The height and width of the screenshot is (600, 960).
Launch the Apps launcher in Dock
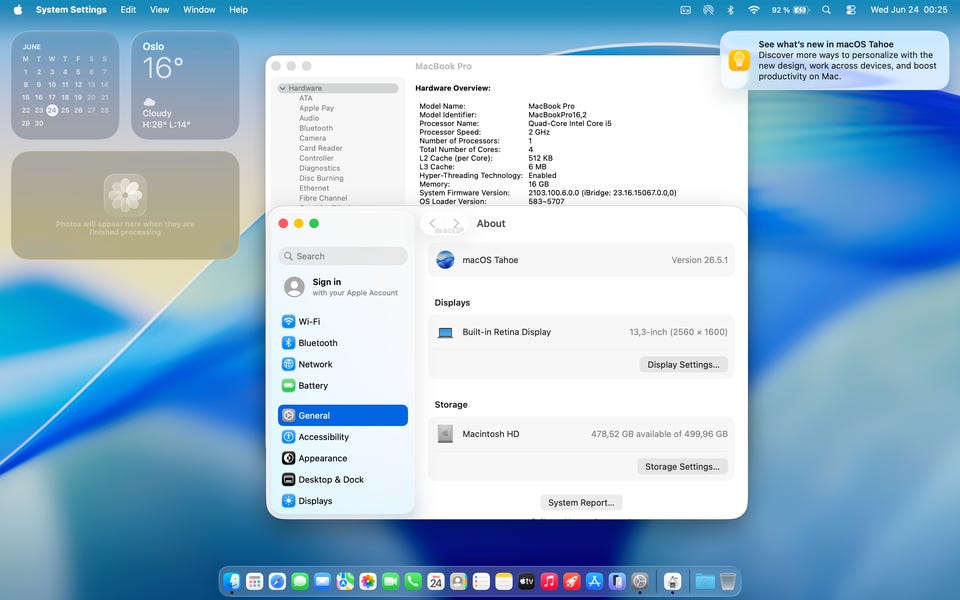(x=254, y=581)
